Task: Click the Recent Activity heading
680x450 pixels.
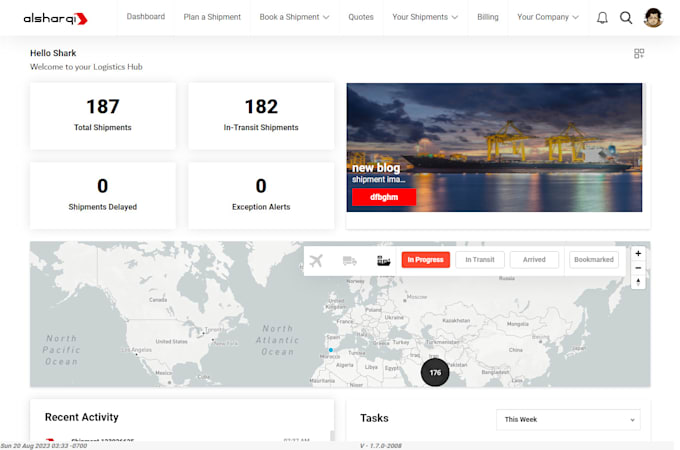Action: (x=82, y=417)
